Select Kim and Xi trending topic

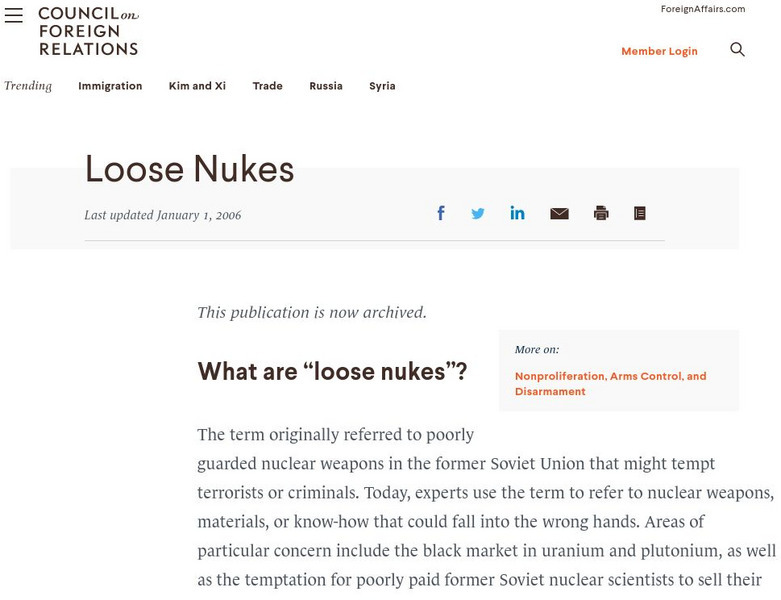pos(197,86)
